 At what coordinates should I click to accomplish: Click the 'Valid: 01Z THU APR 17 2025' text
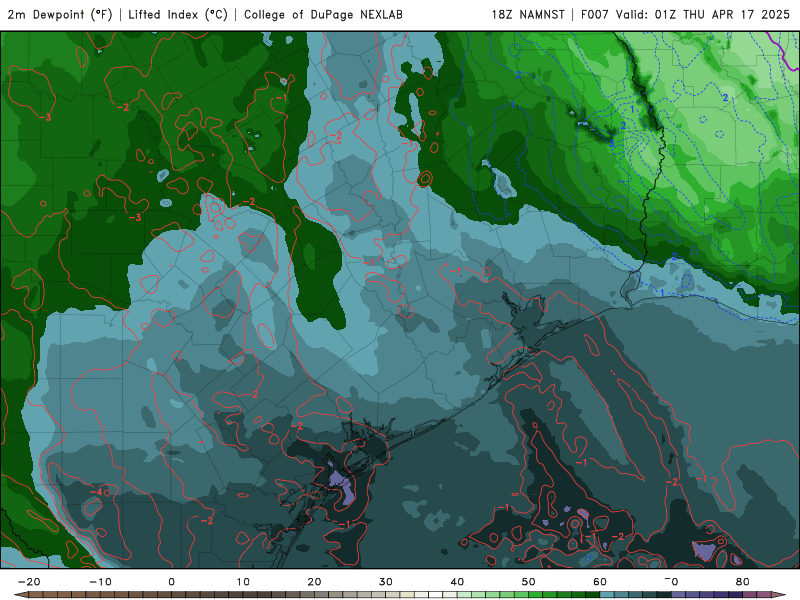coord(703,15)
